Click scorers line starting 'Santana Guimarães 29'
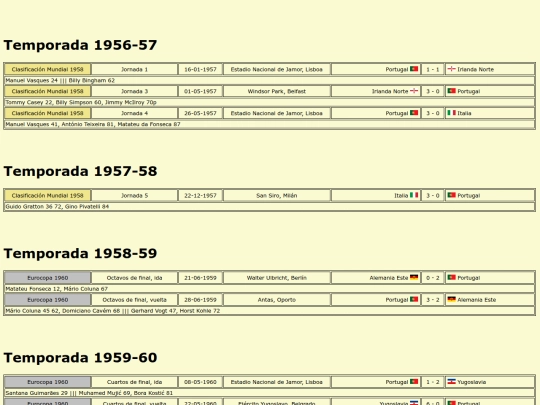Viewport: 540px width, 405px height. [269, 393]
